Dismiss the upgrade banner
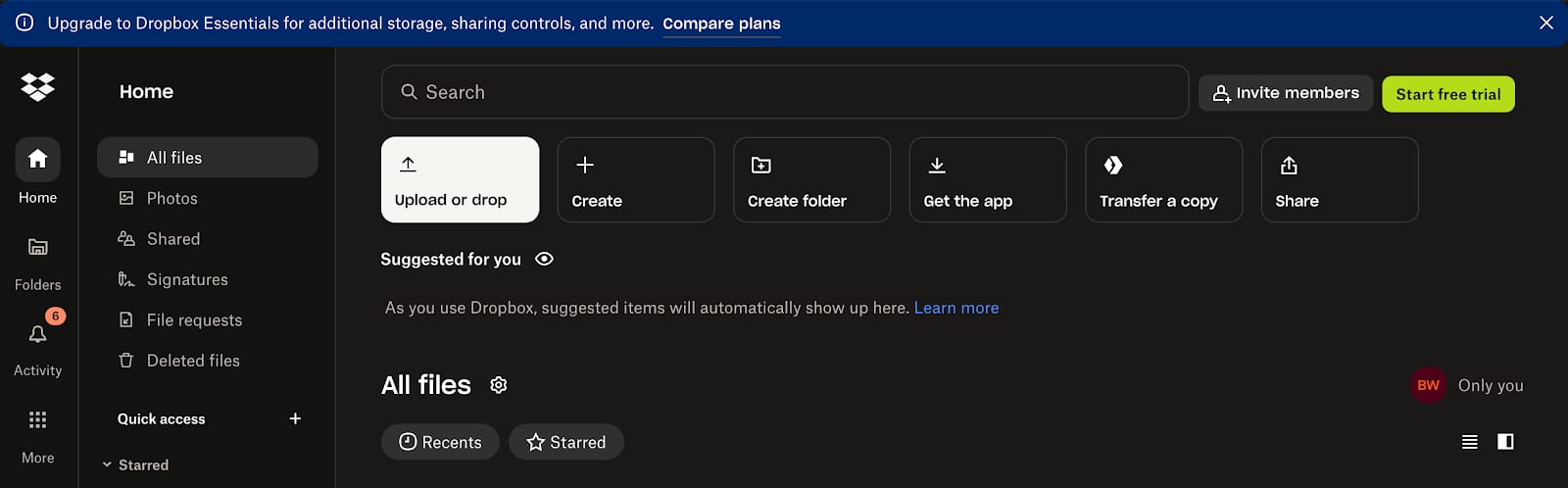Viewport: 1568px width, 488px height. [1546, 23]
